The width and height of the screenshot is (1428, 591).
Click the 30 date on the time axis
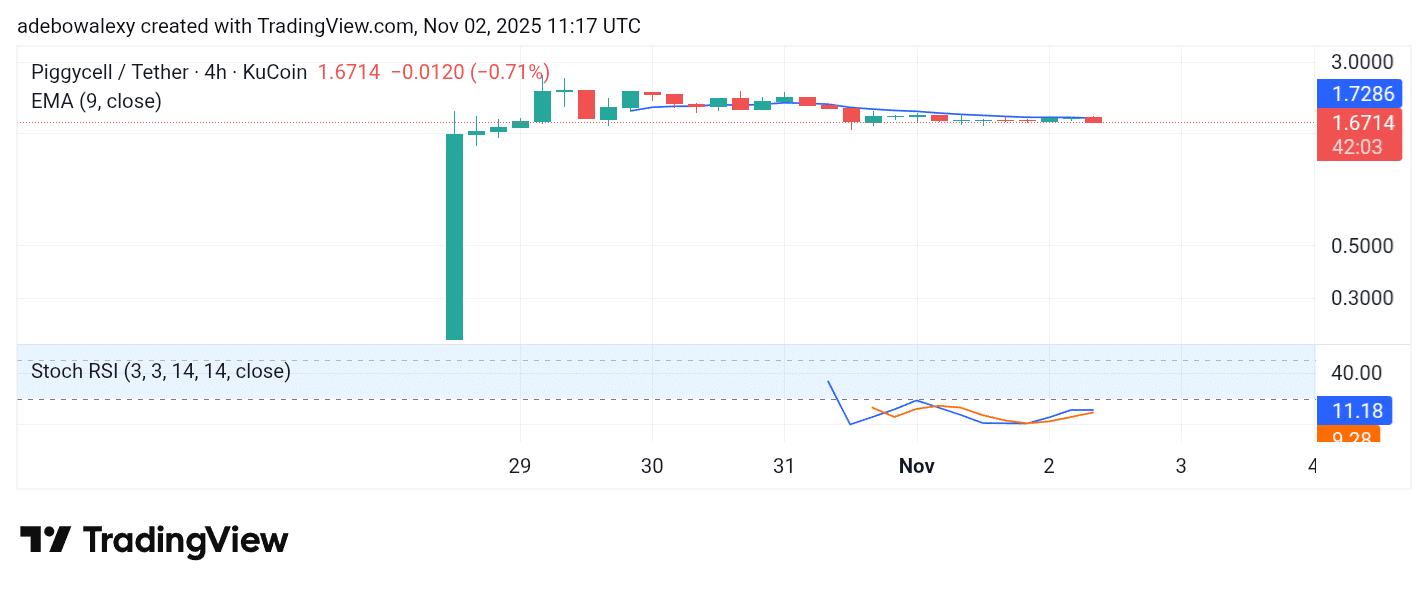[x=652, y=466]
